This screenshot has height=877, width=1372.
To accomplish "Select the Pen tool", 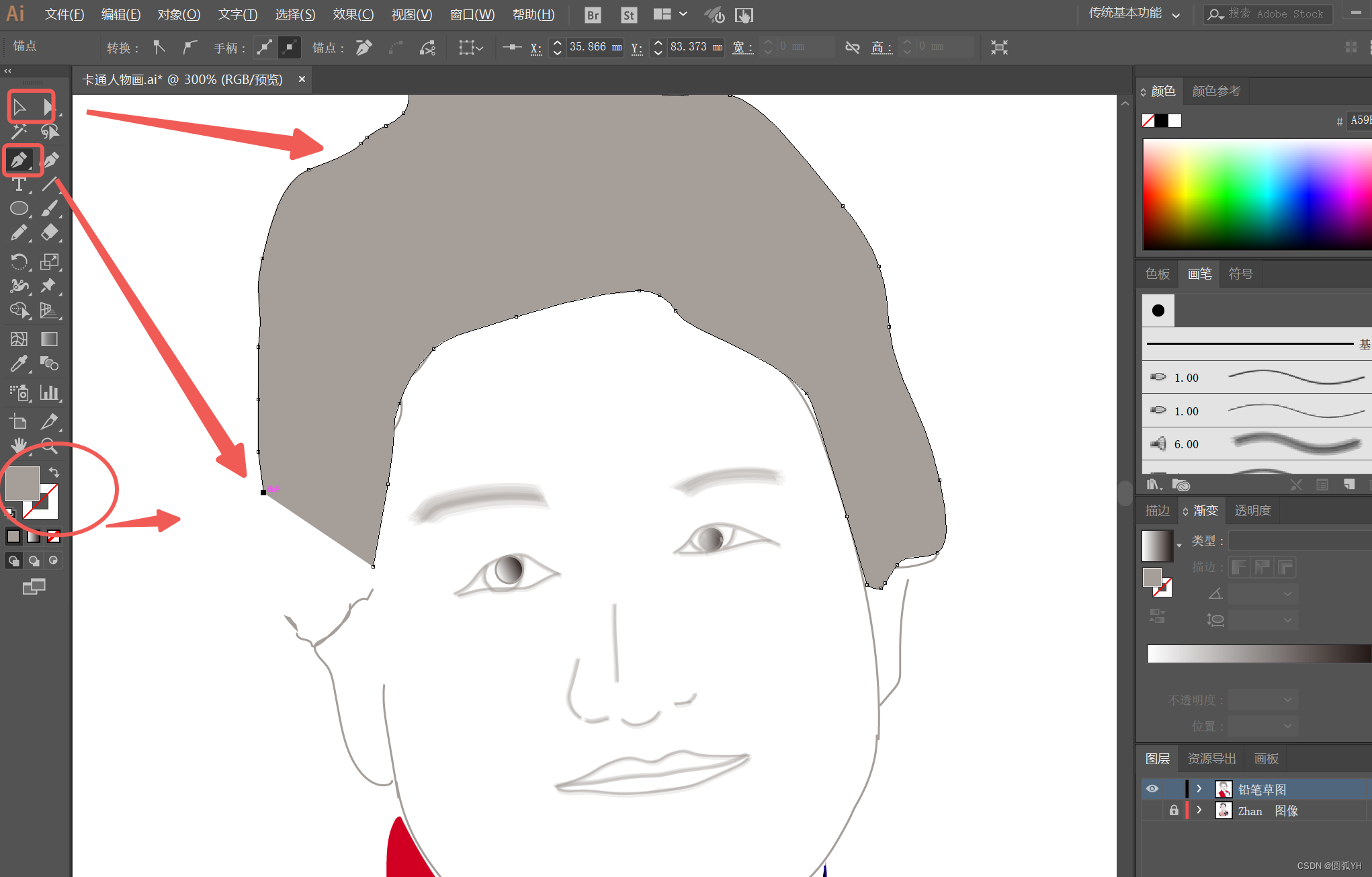I will click(x=19, y=160).
